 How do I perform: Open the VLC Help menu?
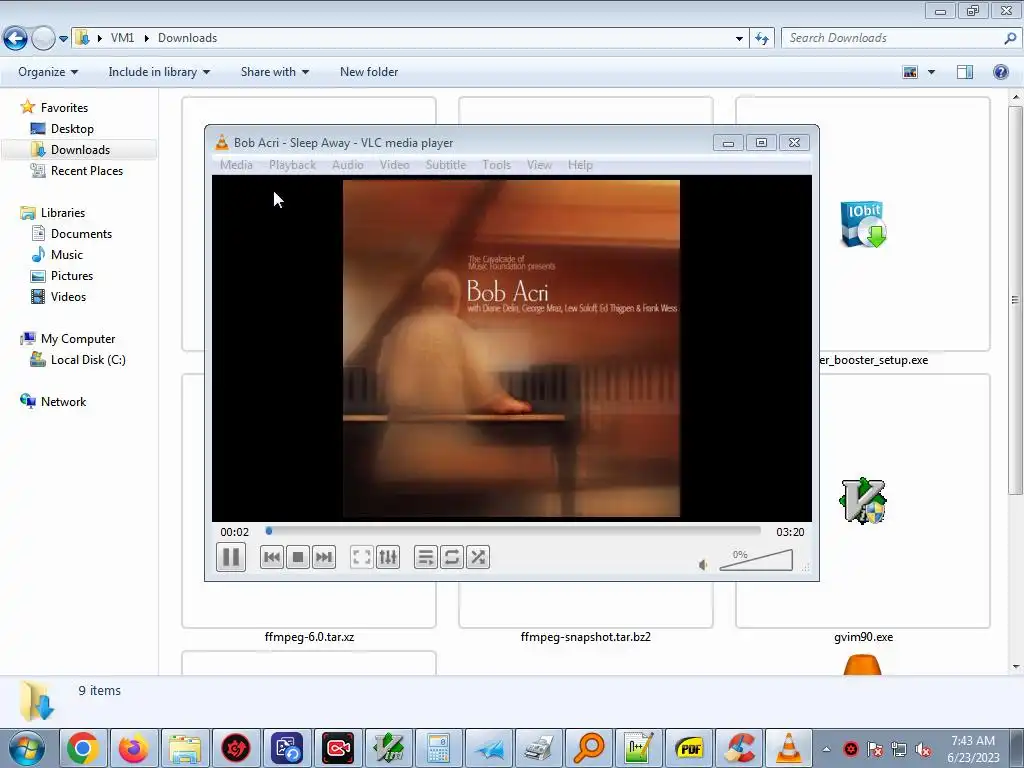pyautogui.click(x=580, y=165)
